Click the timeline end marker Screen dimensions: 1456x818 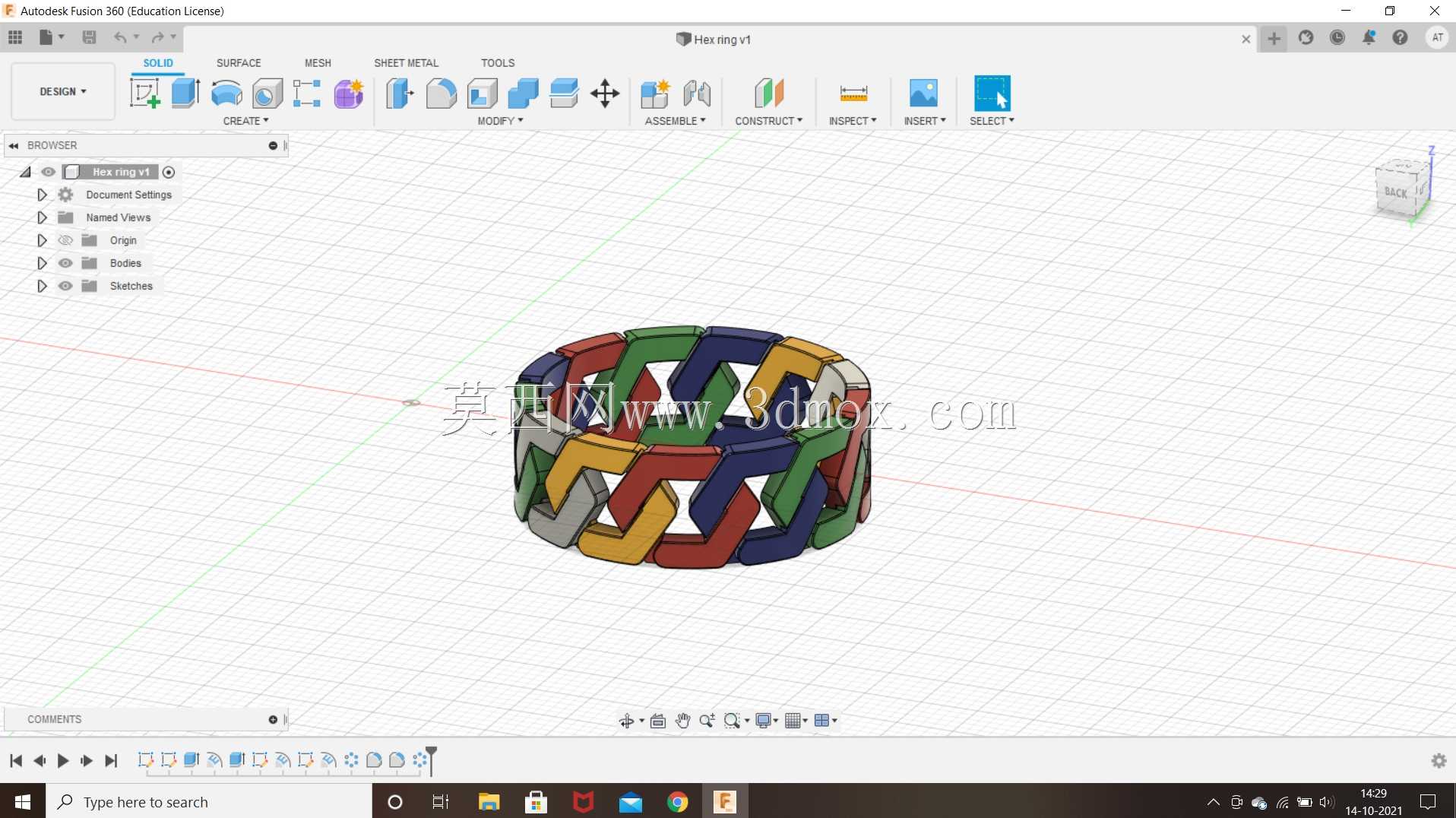coord(431,760)
